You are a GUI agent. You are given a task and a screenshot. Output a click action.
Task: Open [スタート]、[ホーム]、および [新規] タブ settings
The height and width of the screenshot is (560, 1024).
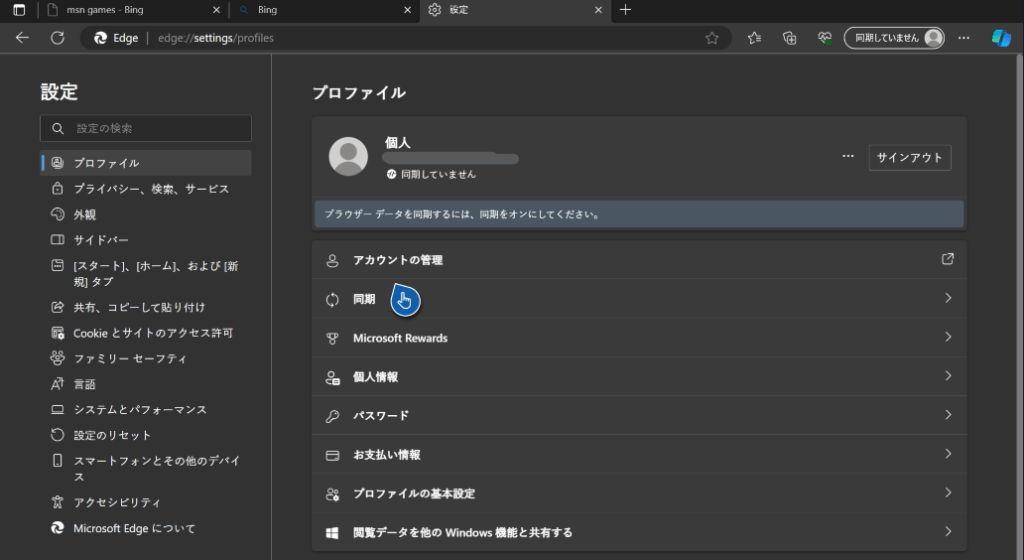tap(146, 273)
